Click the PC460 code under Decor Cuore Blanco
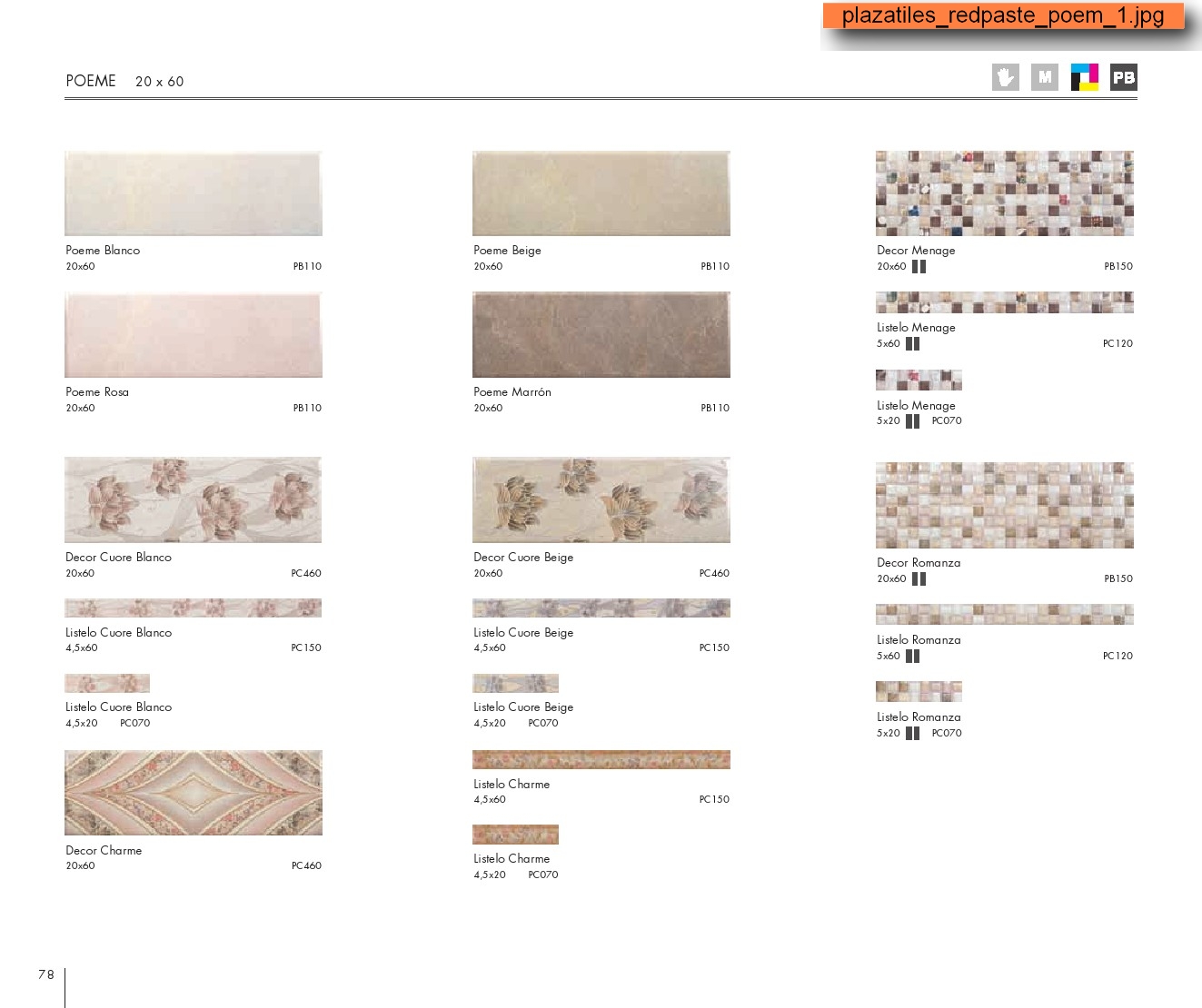Image resolution: width=1202 pixels, height=1008 pixels. point(306,574)
